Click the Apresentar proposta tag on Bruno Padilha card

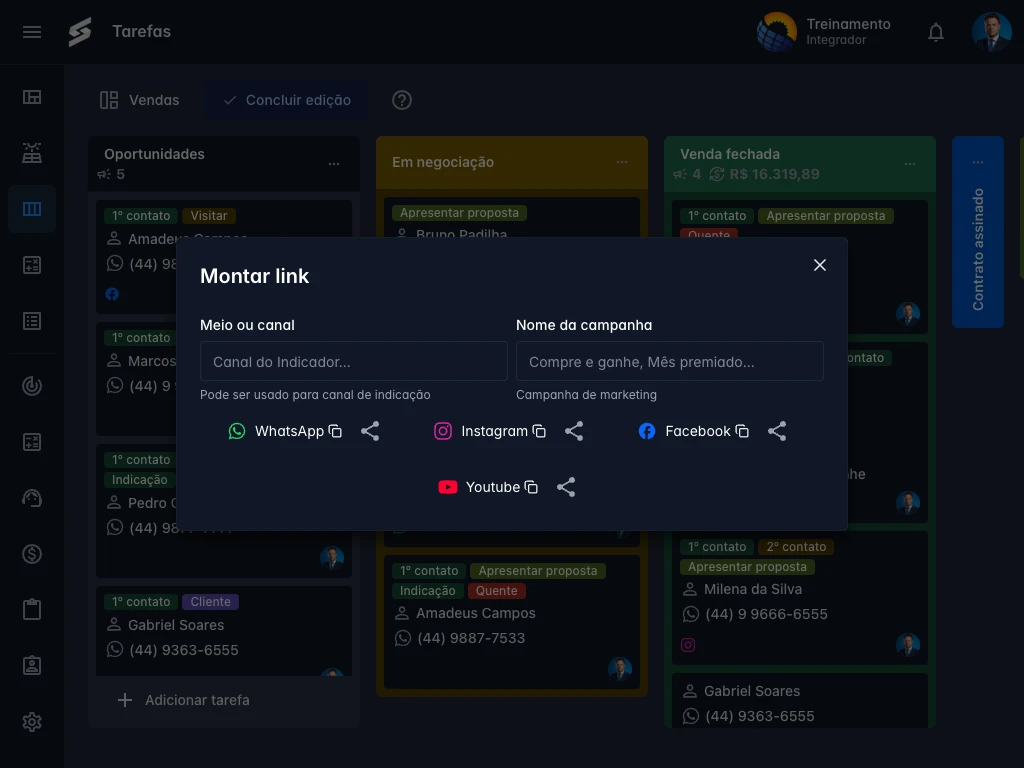[459, 213]
